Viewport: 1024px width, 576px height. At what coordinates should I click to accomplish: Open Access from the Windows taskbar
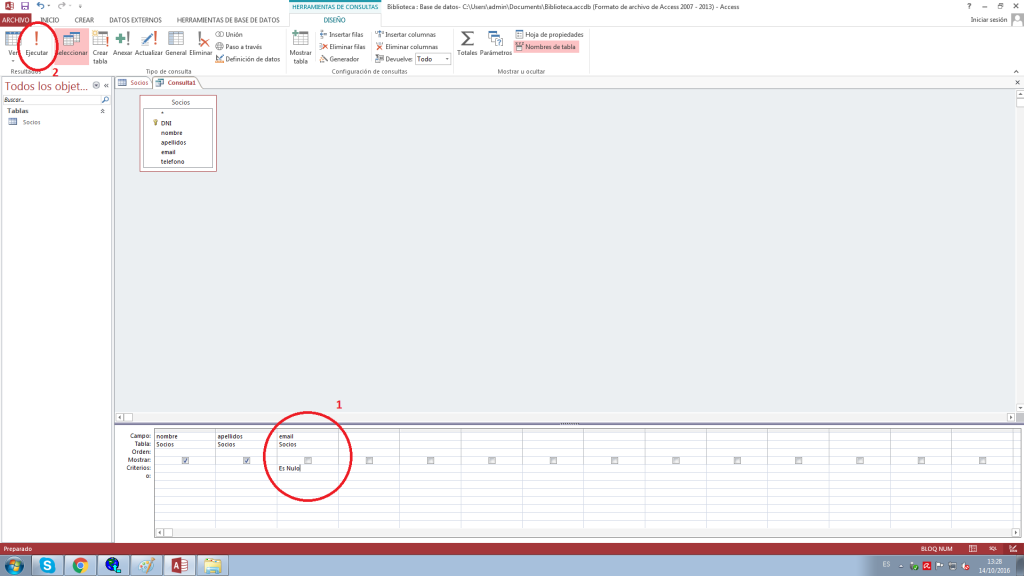tap(180, 566)
